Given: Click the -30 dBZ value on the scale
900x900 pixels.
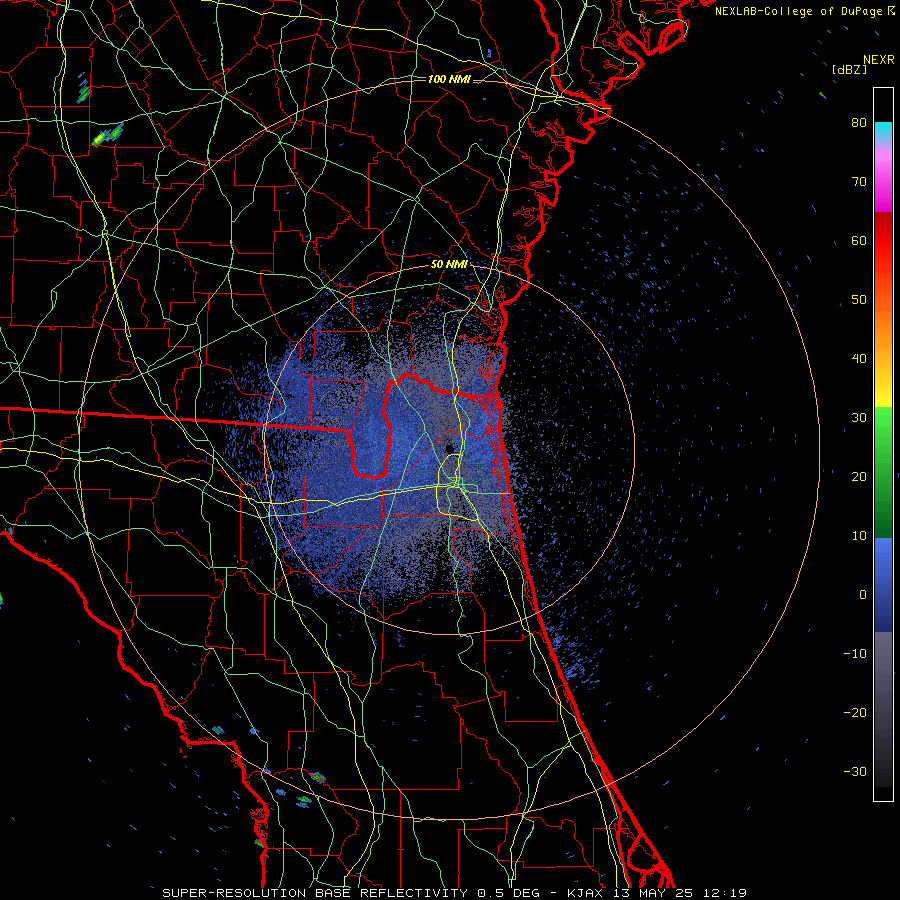Looking at the screenshot, I should coord(855,772).
